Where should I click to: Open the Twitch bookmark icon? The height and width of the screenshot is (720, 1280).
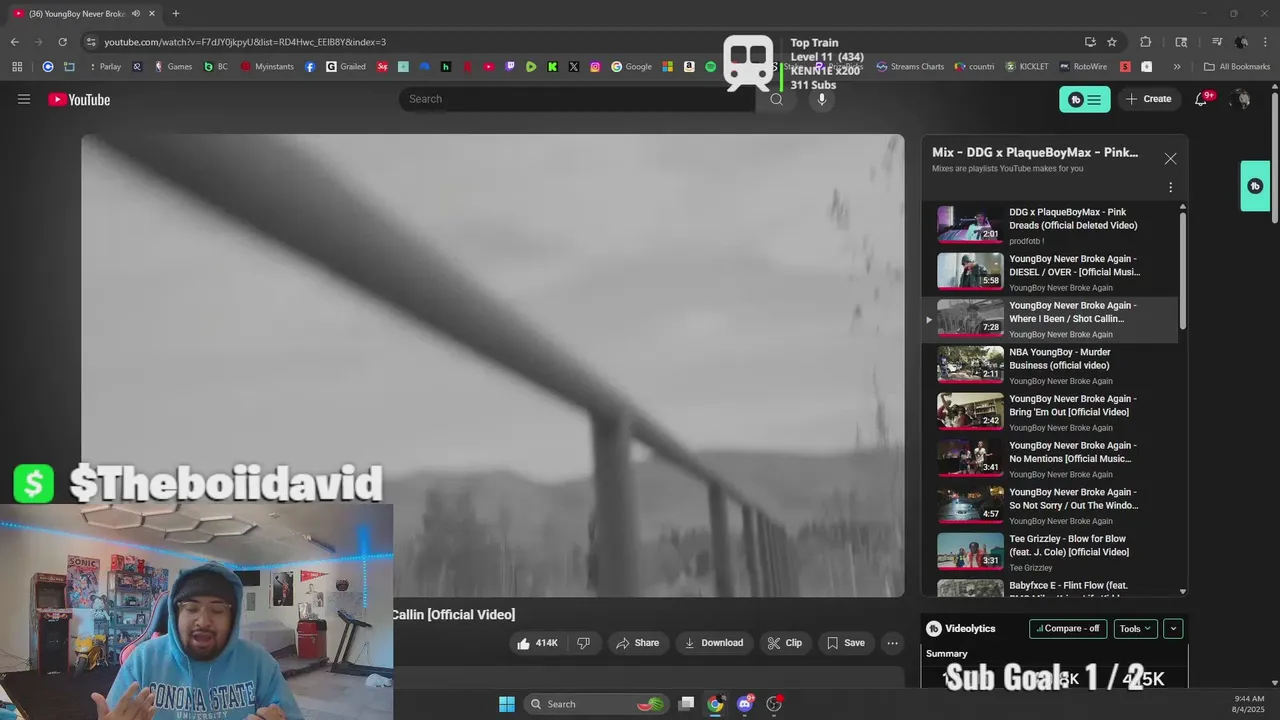(510, 67)
